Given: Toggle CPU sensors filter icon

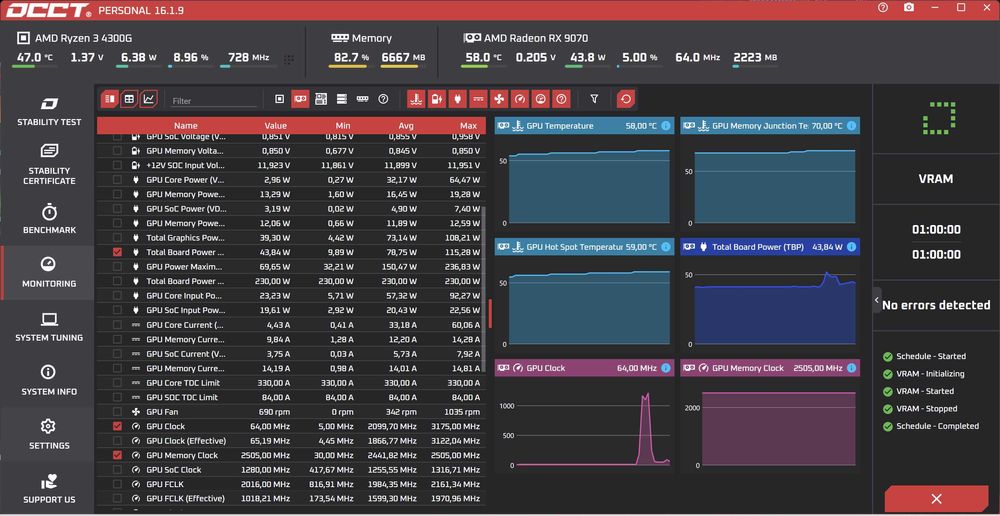Looking at the screenshot, I should tap(279, 99).
